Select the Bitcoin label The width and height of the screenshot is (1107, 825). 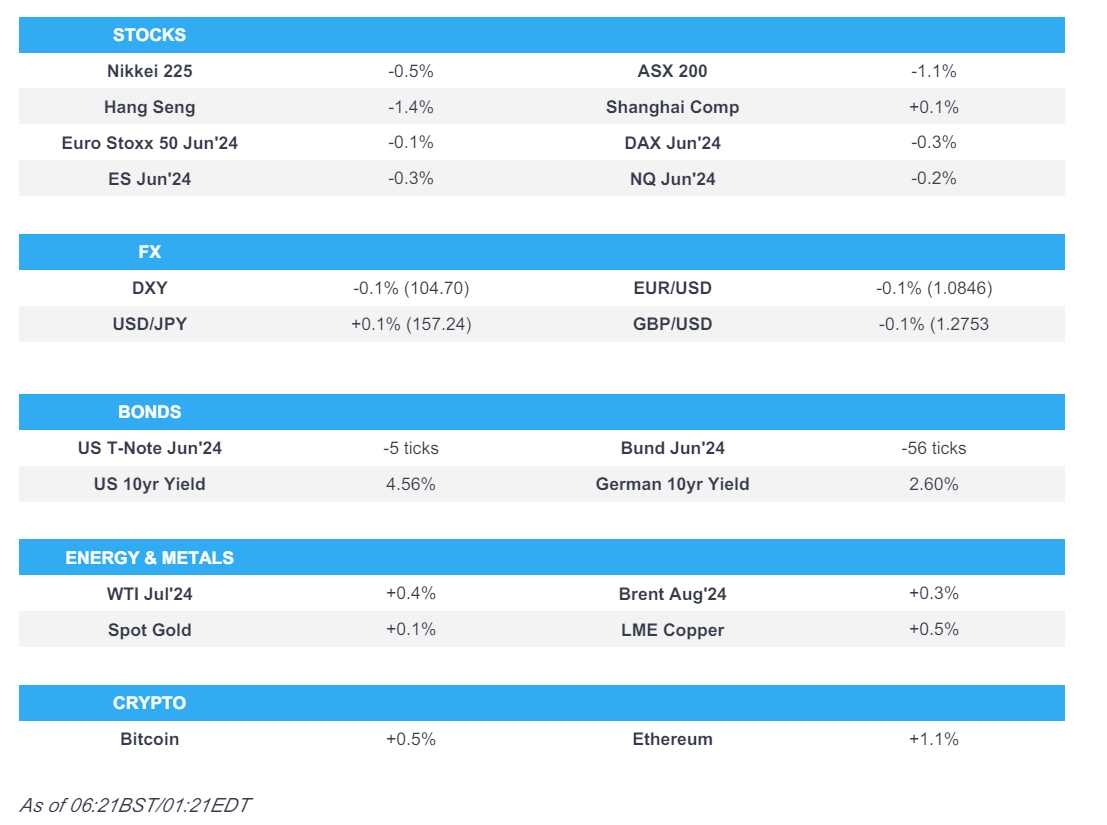tap(149, 740)
